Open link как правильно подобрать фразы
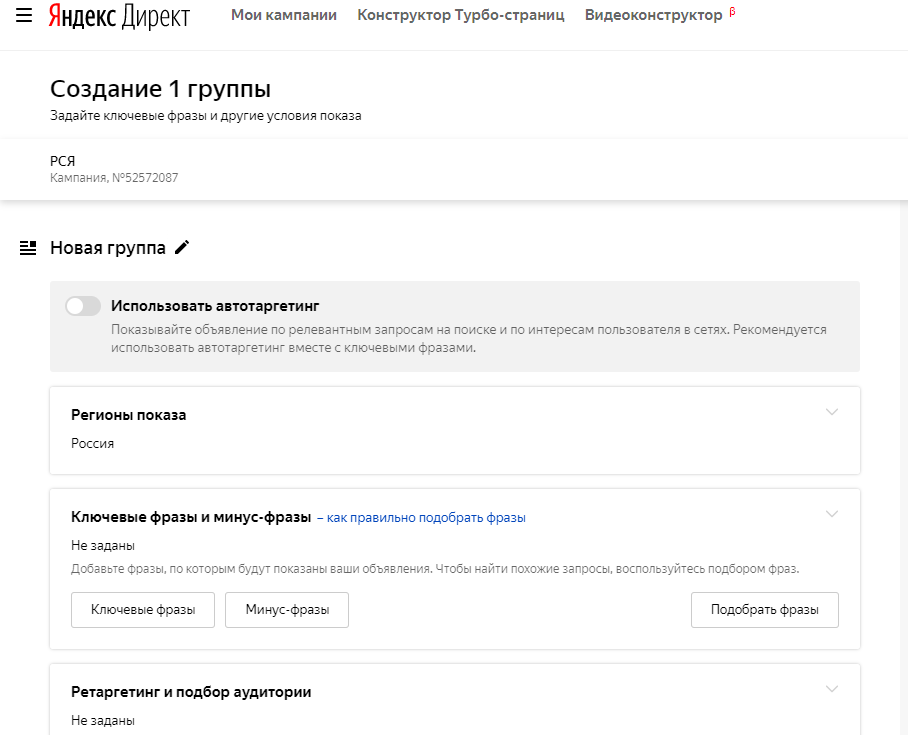Viewport: 908px width, 735px height. (426, 517)
